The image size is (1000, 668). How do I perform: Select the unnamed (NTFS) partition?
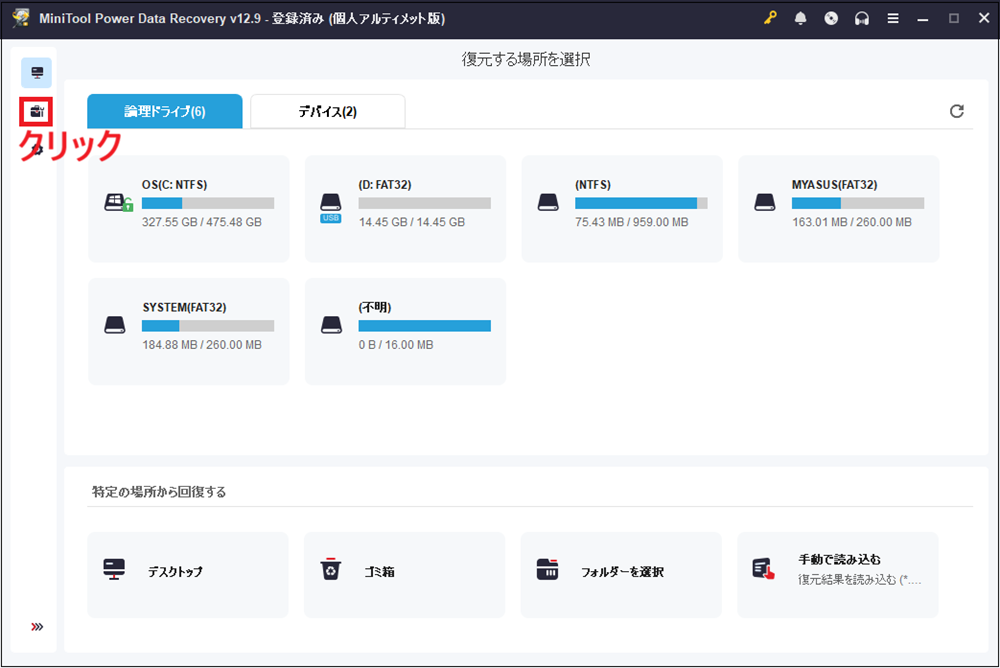(x=622, y=209)
